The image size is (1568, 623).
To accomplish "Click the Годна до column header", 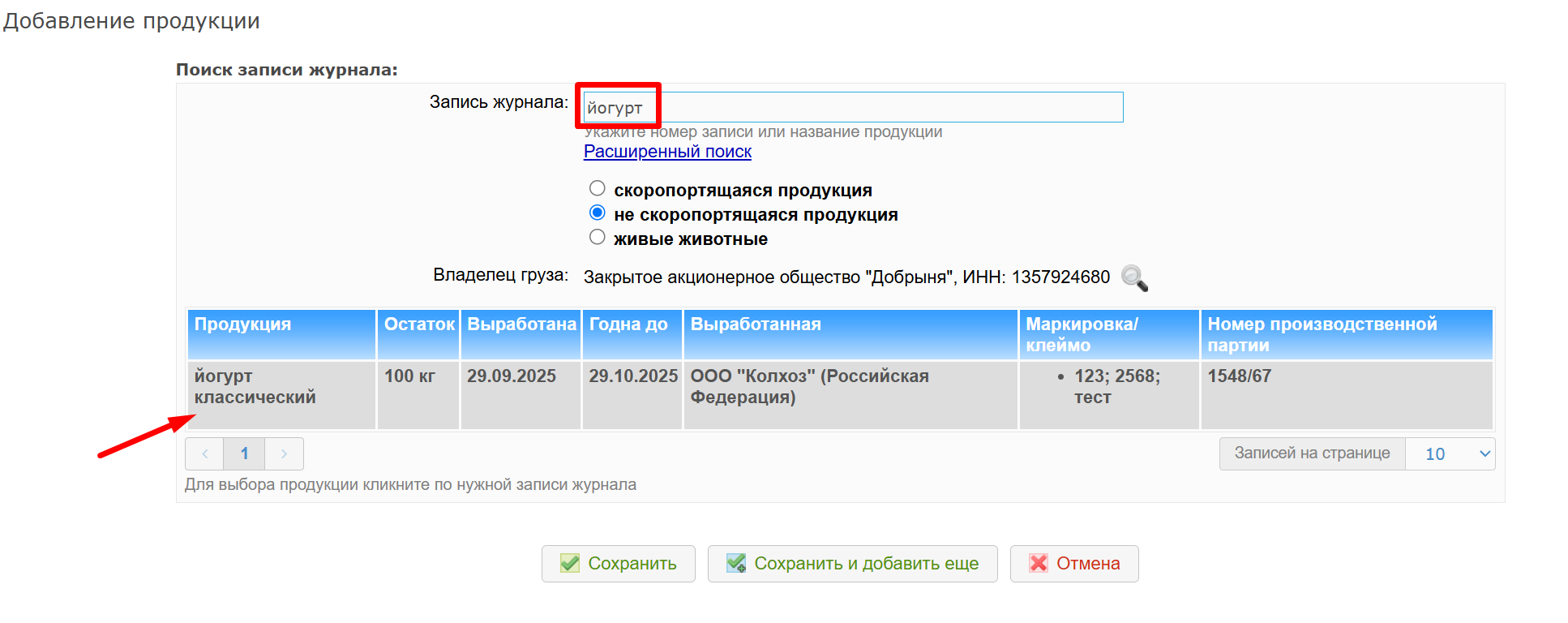I will pos(632,334).
